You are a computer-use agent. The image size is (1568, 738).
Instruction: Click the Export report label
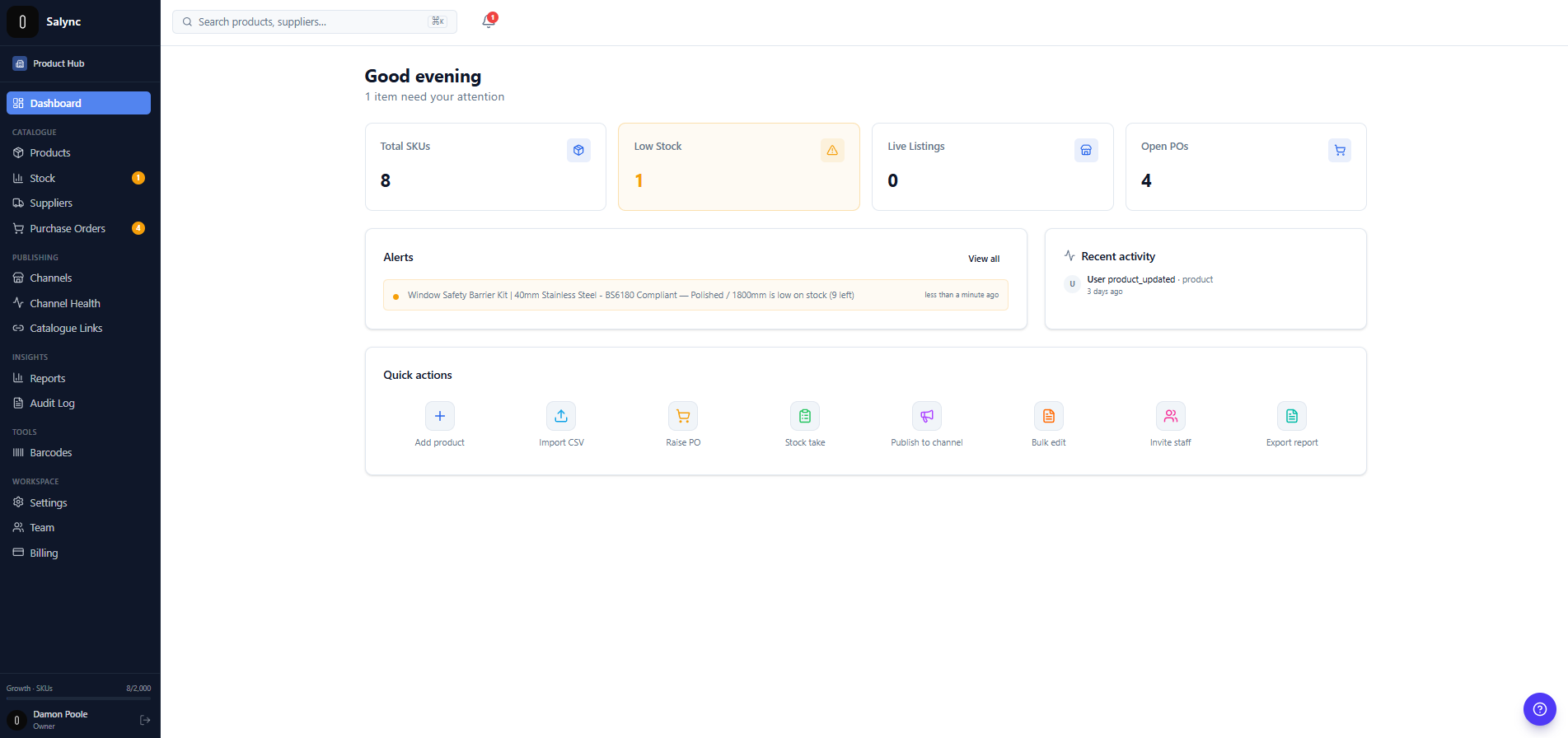click(x=1292, y=442)
